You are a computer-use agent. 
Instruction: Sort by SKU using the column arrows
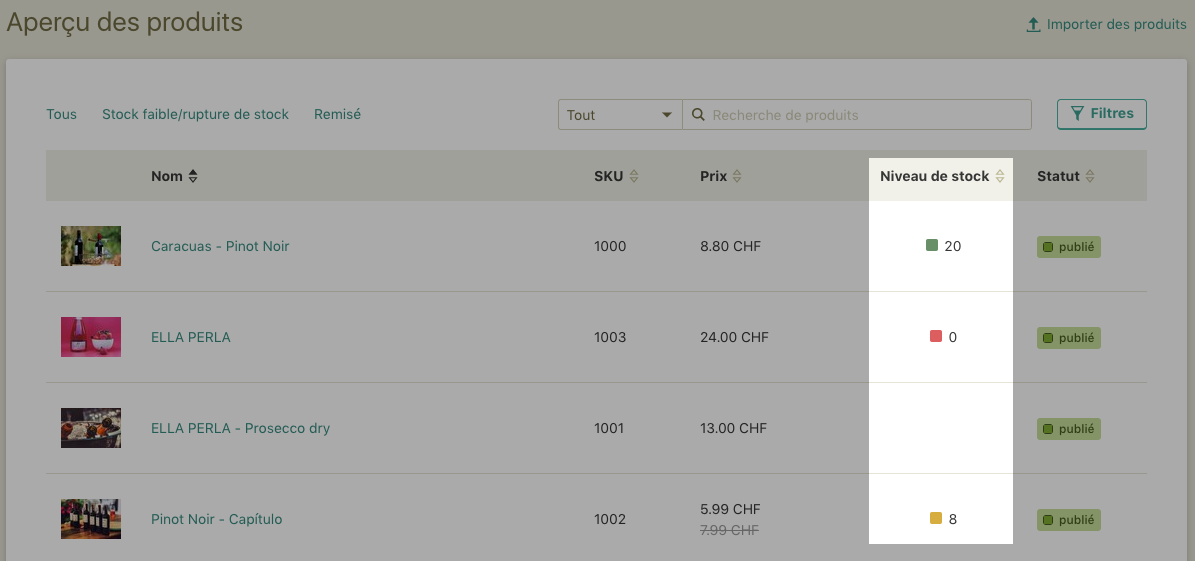[633, 176]
